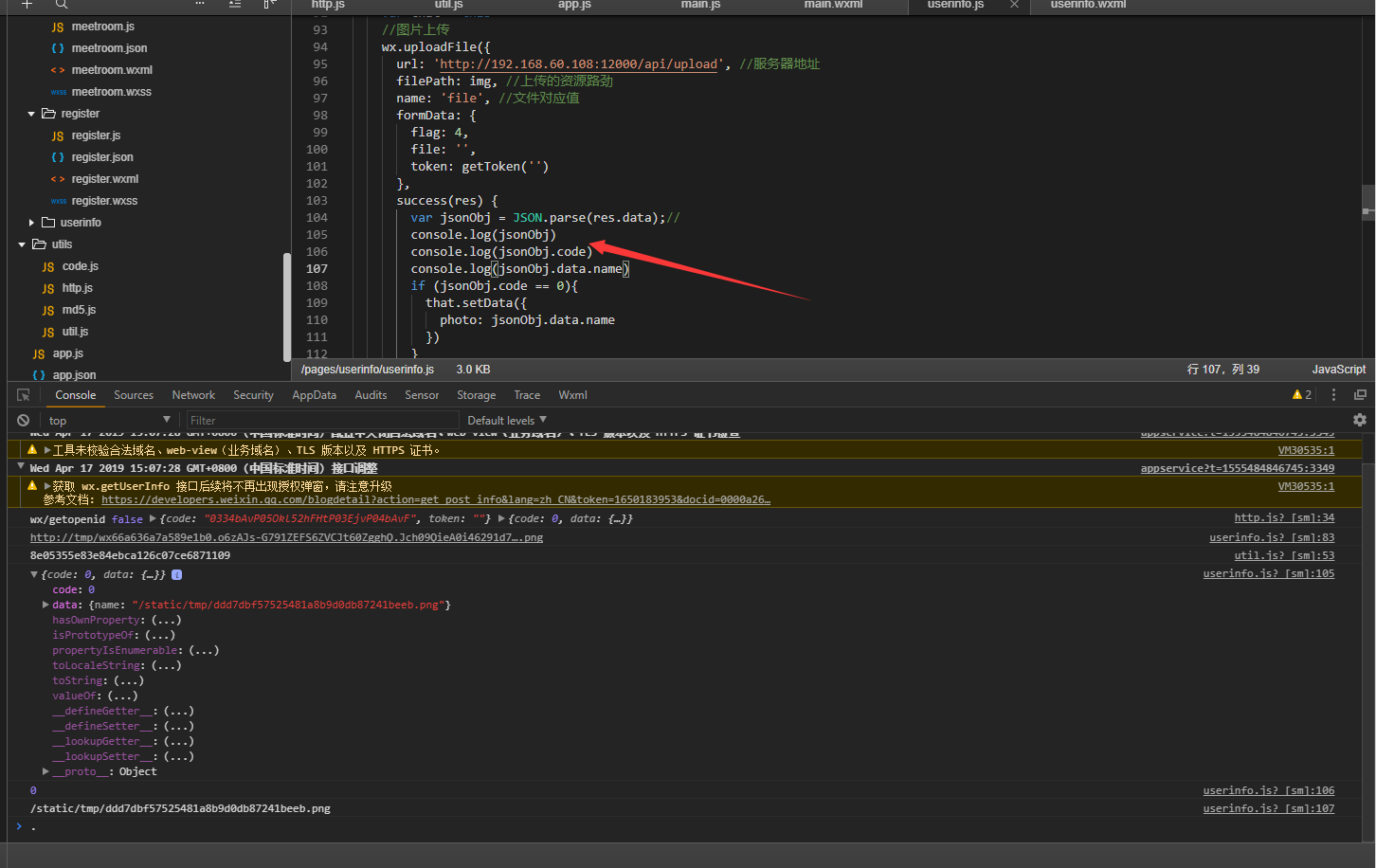Collapse the logged {code: 0, data: {…}} object

point(34,574)
